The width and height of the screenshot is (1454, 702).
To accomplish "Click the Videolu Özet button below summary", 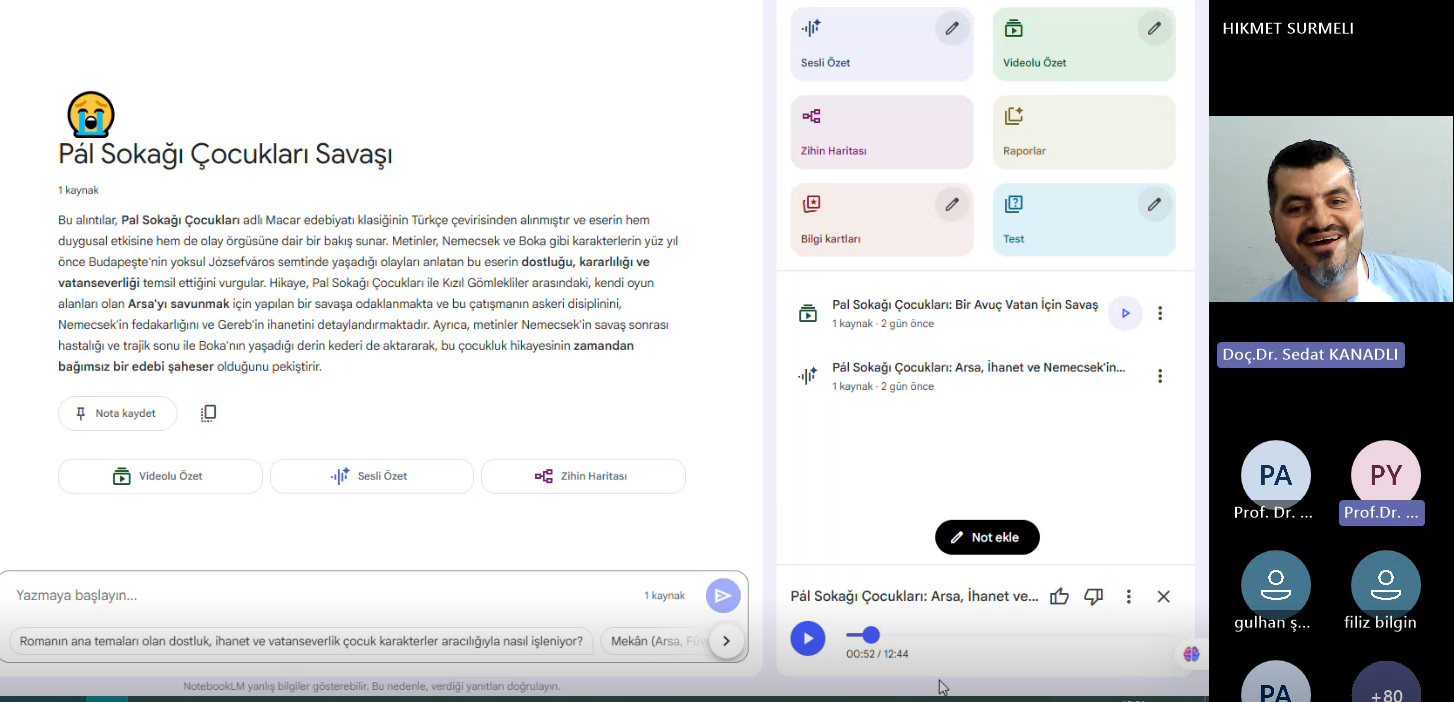I will (x=160, y=476).
